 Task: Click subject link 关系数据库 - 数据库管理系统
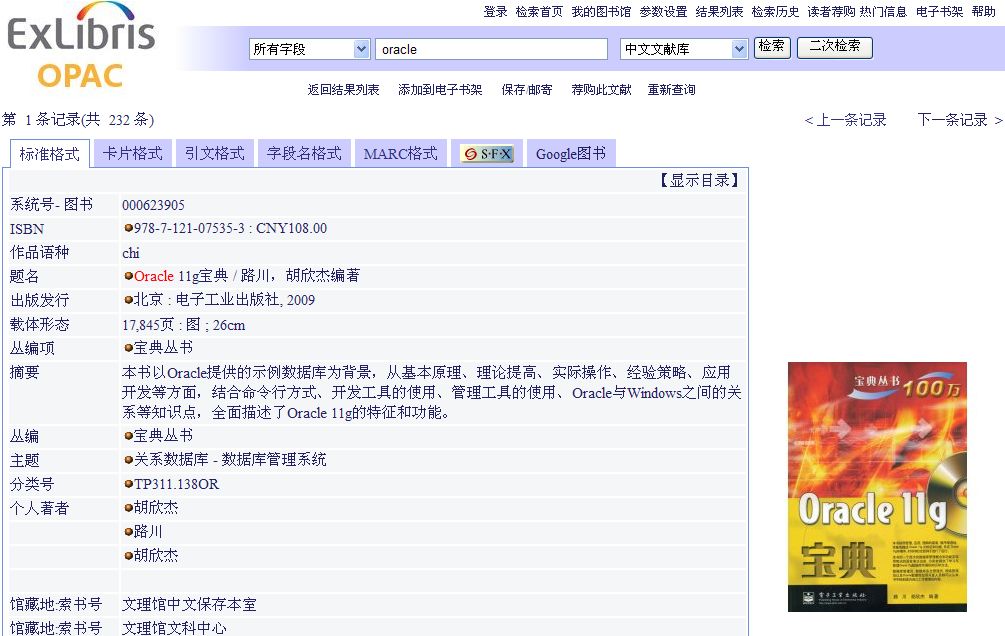point(230,460)
